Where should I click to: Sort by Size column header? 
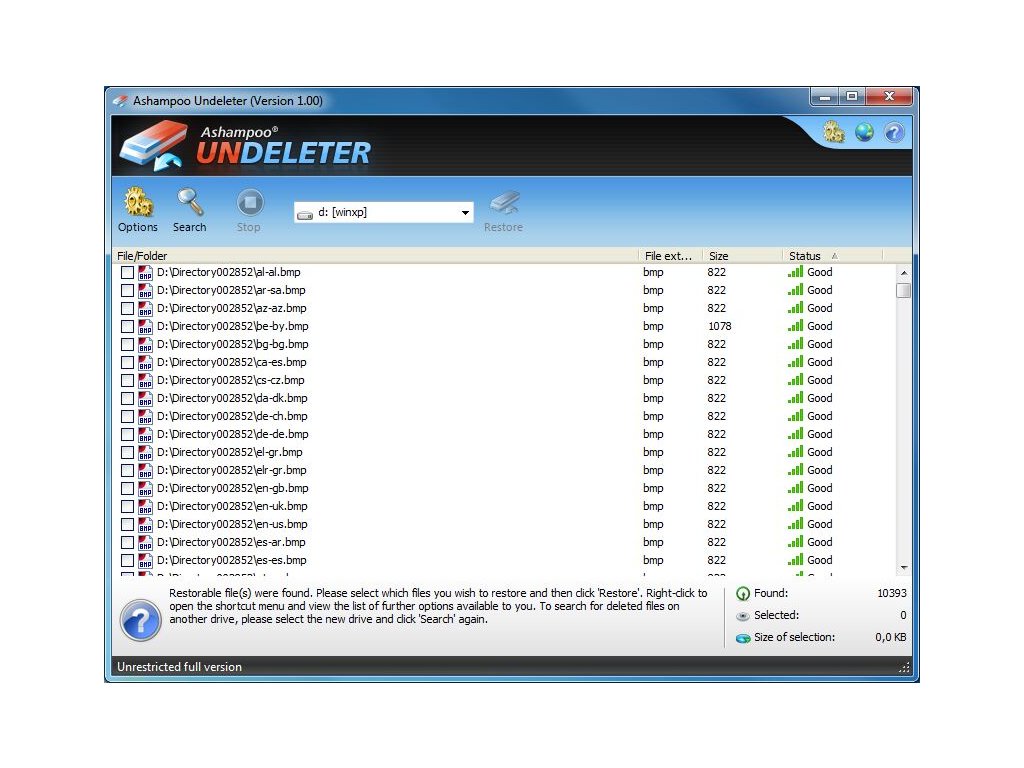tap(743, 256)
